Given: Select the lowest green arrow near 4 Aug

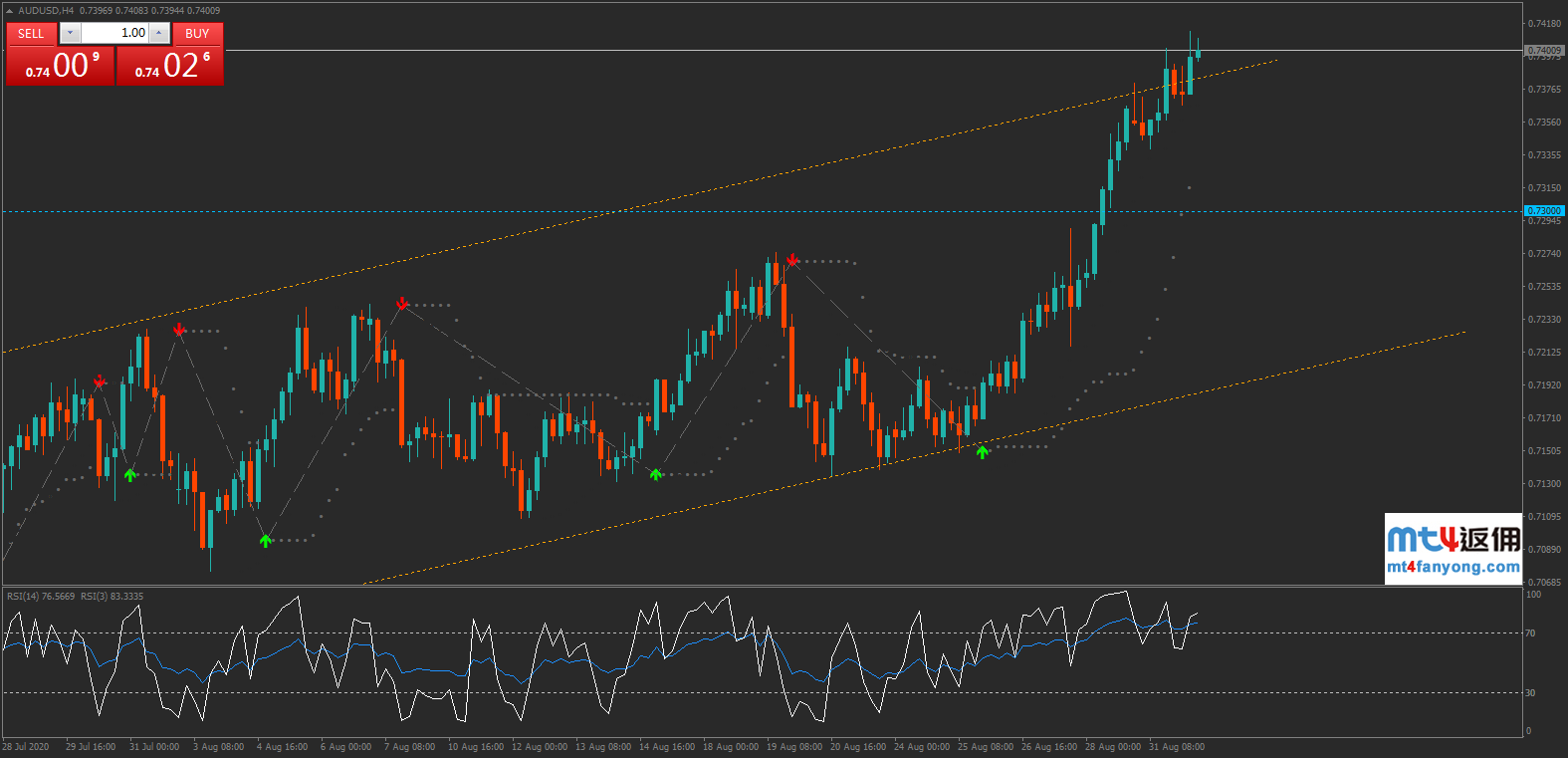Looking at the screenshot, I should pos(266,541).
